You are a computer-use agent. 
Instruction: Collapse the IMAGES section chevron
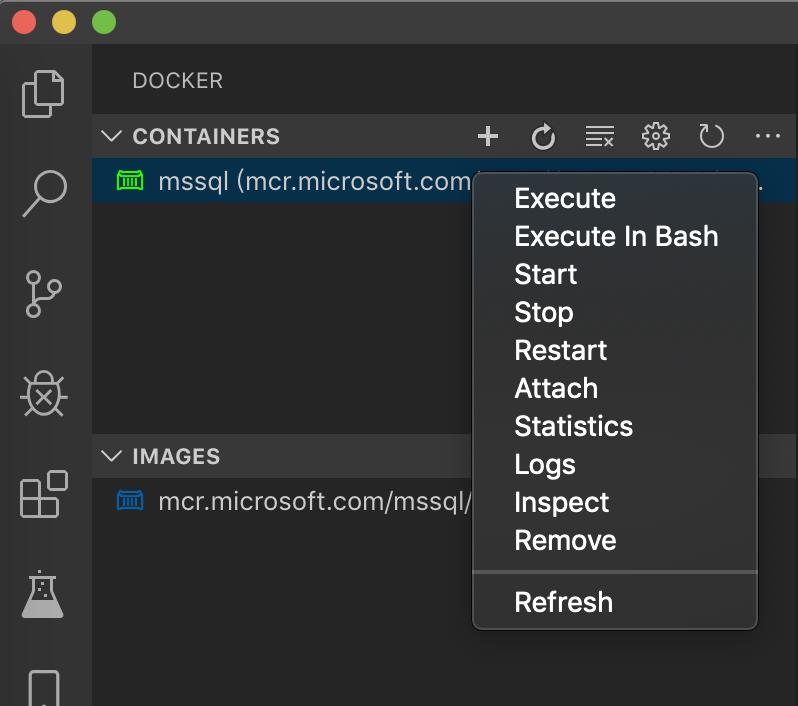(x=111, y=456)
